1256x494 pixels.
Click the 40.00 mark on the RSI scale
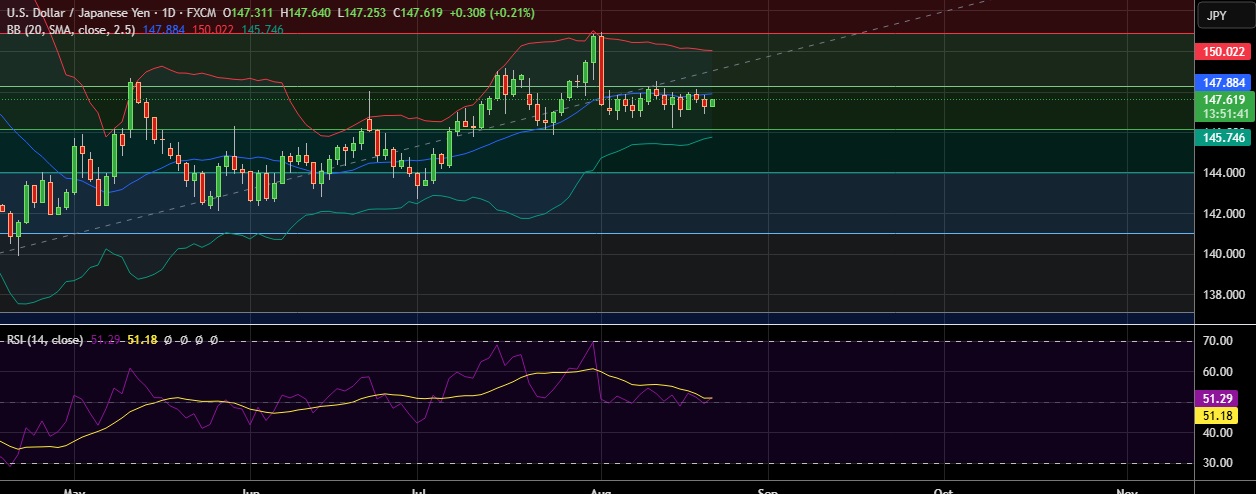(x=1216, y=433)
